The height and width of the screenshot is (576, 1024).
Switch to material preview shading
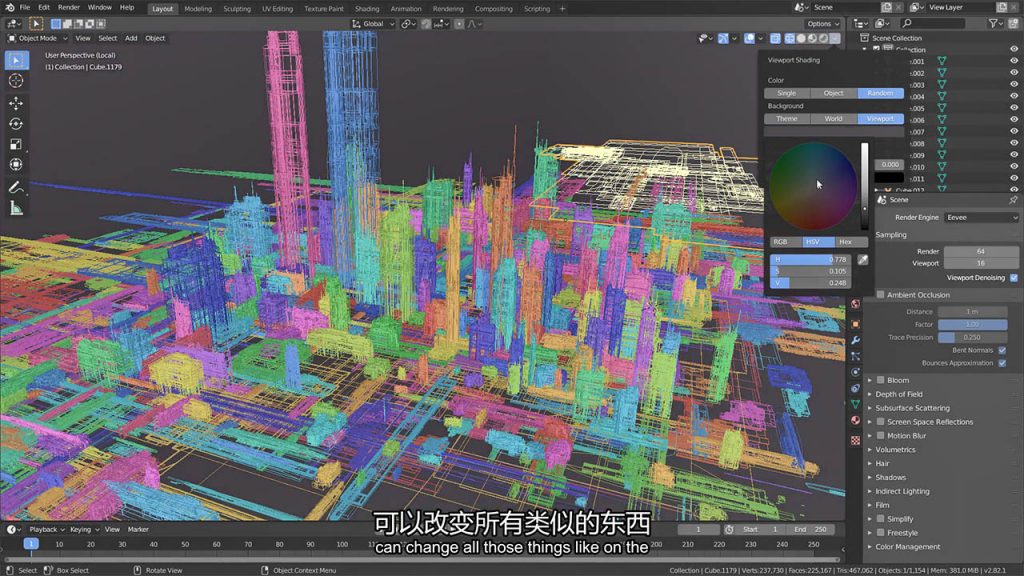[x=812, y=39]
